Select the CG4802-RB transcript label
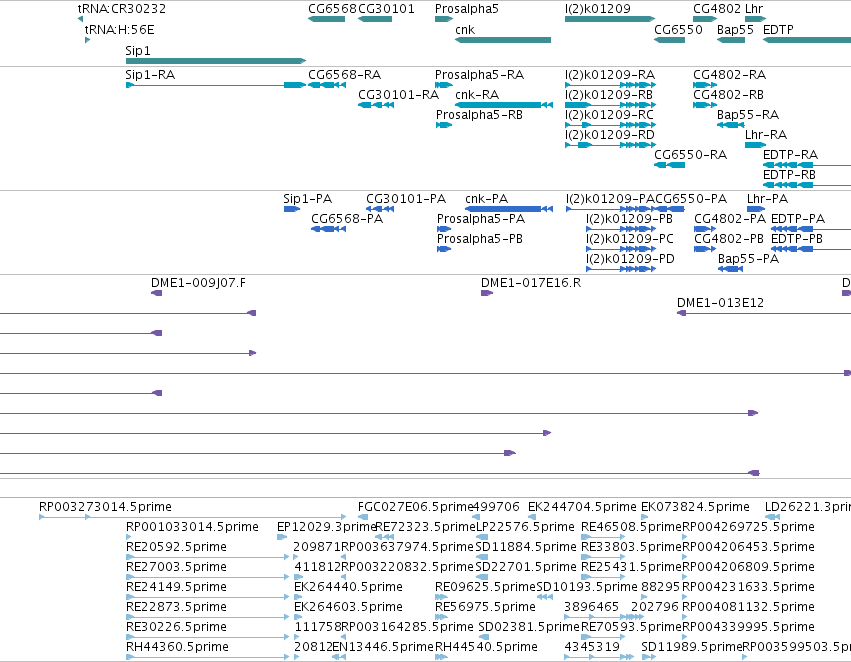The height and width of the screenshot is (662, 851). coord(728,95)
